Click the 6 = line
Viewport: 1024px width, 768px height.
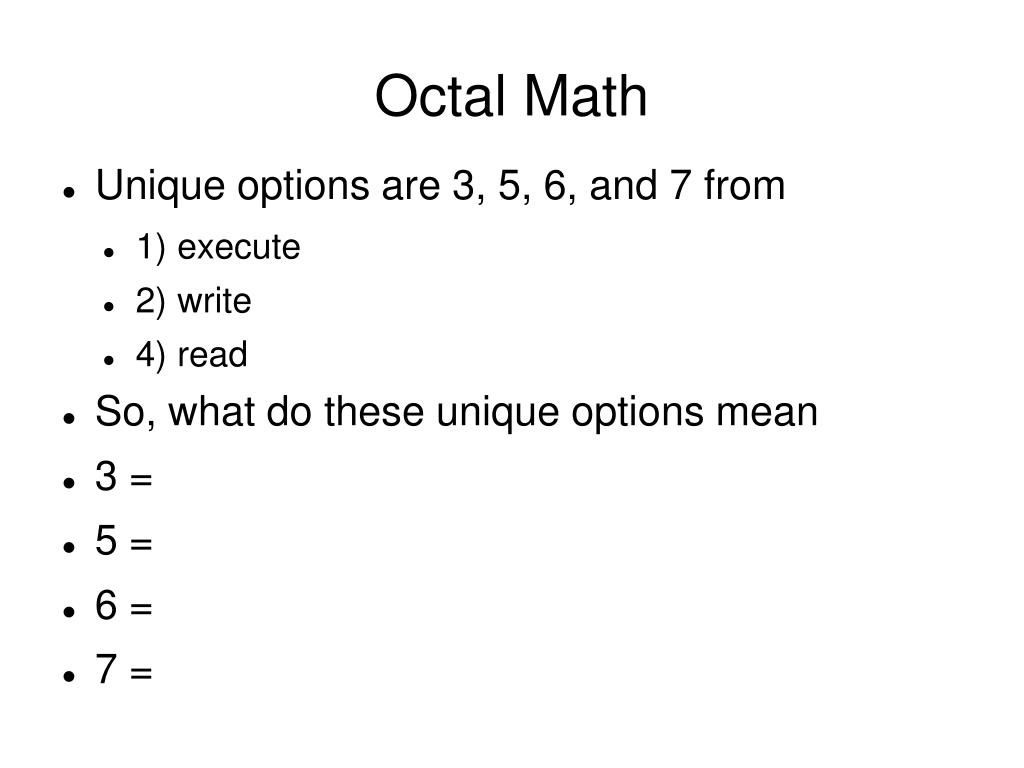click(123, 605)
